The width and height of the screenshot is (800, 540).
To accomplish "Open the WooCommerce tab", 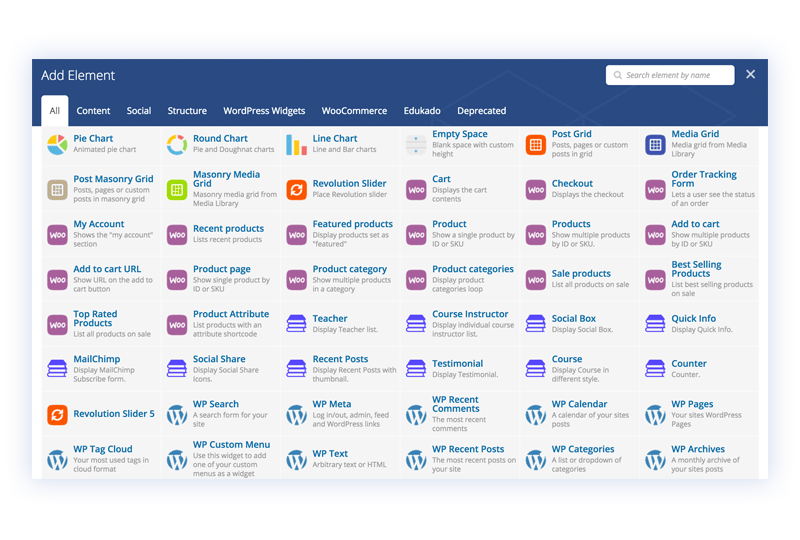I will coord(354,111).
